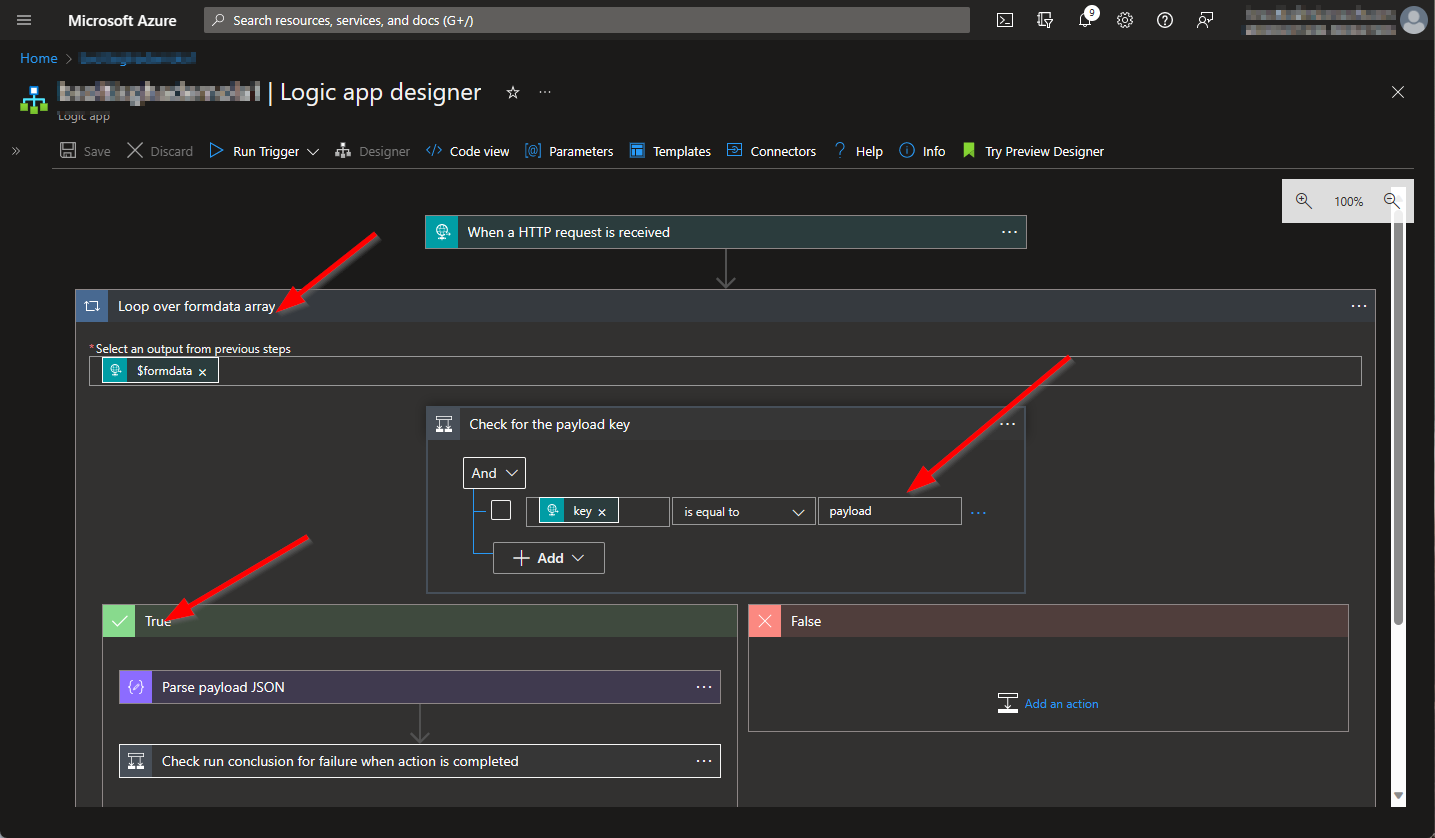Remove the $formdata token with x
Image resolution: width=1435 pixels, height=838 pixels.
tap(202, 371)
